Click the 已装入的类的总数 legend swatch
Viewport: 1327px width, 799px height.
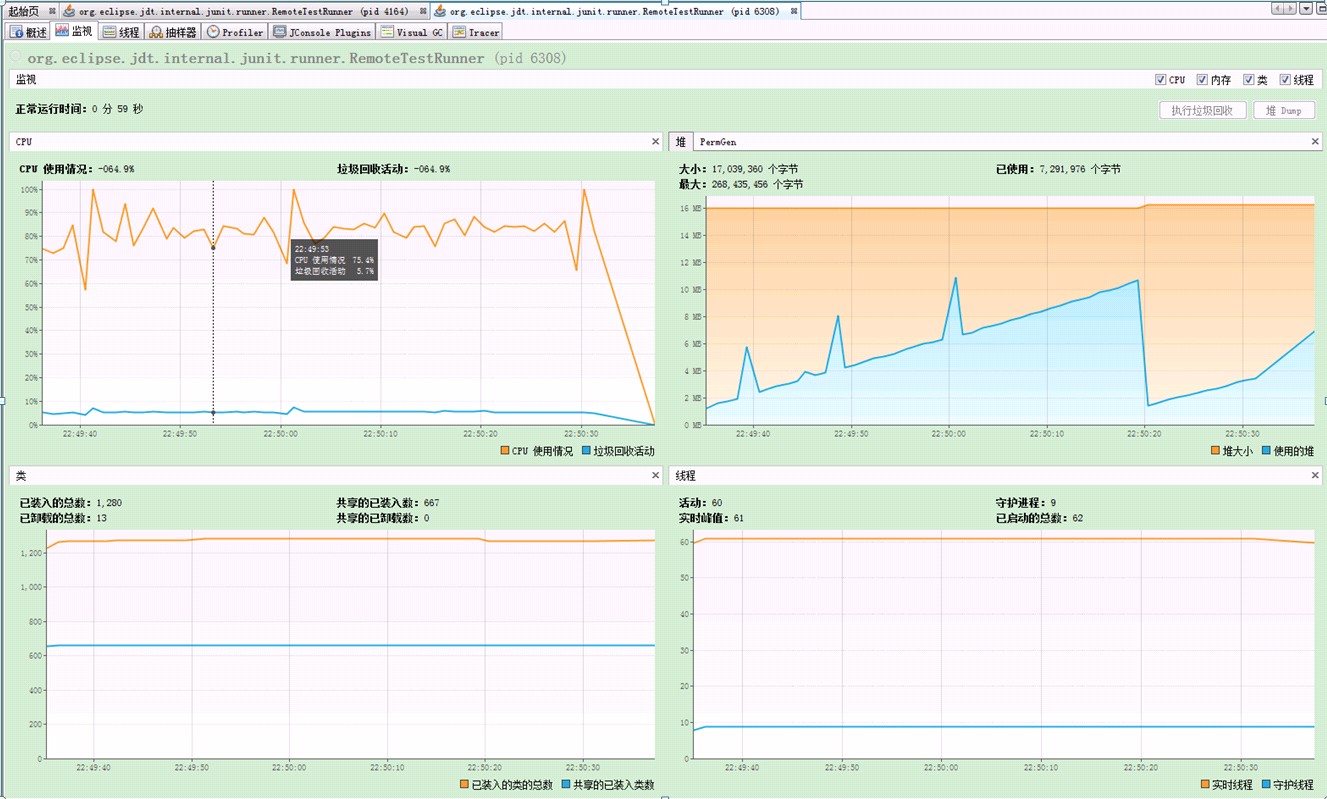point(465,785)
